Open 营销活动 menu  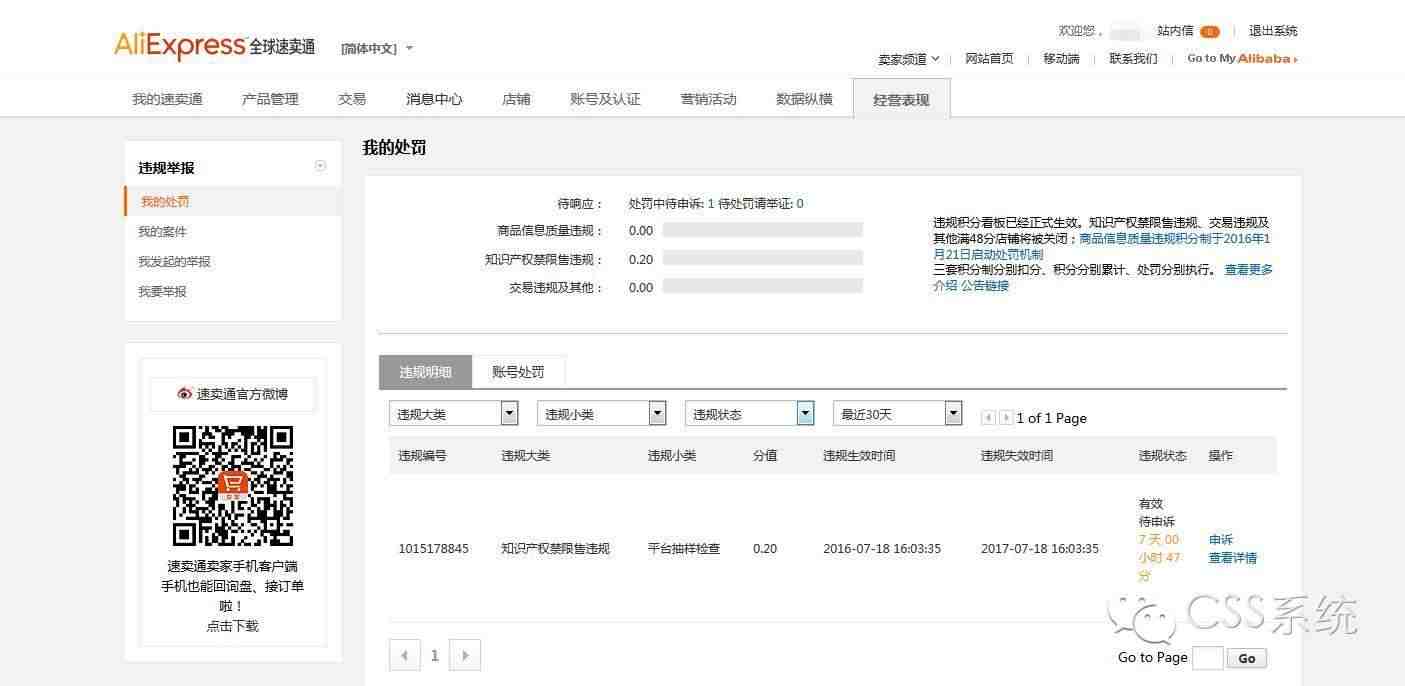(x=708, y=99)
